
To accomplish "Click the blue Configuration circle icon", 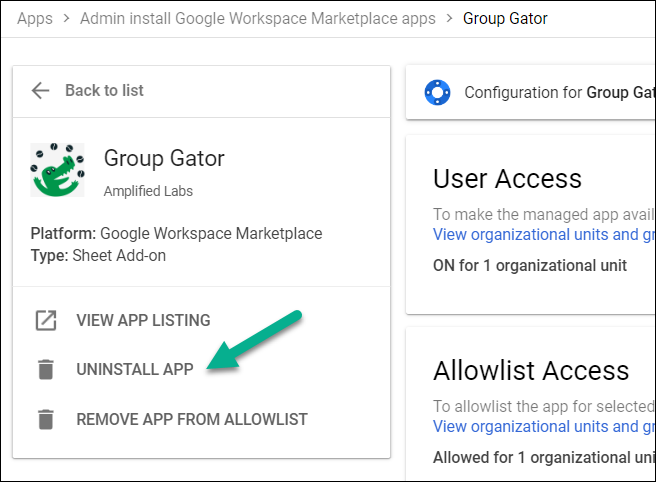I will pos(437,92).
